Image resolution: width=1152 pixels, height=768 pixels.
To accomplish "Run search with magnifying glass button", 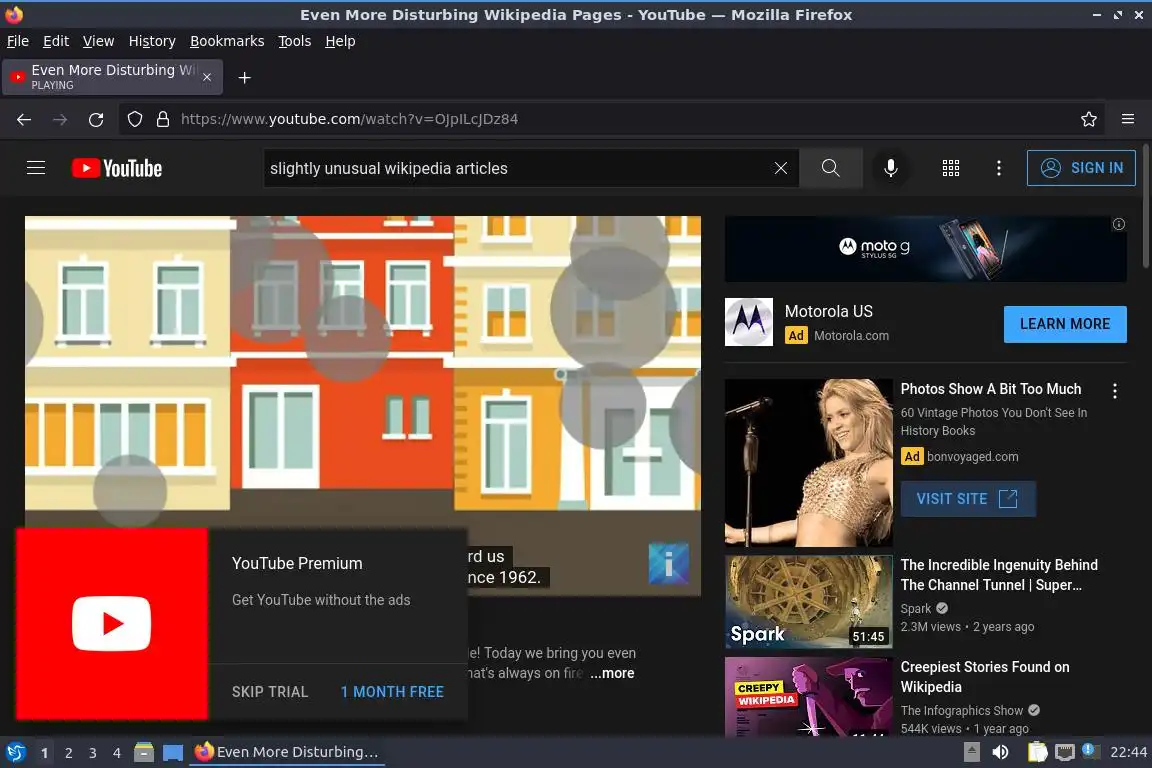I will click(x=830, y=168).
